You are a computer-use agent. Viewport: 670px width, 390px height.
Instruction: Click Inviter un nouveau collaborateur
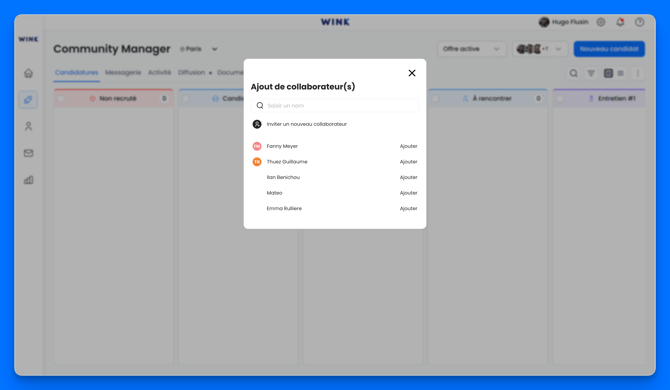306,124
